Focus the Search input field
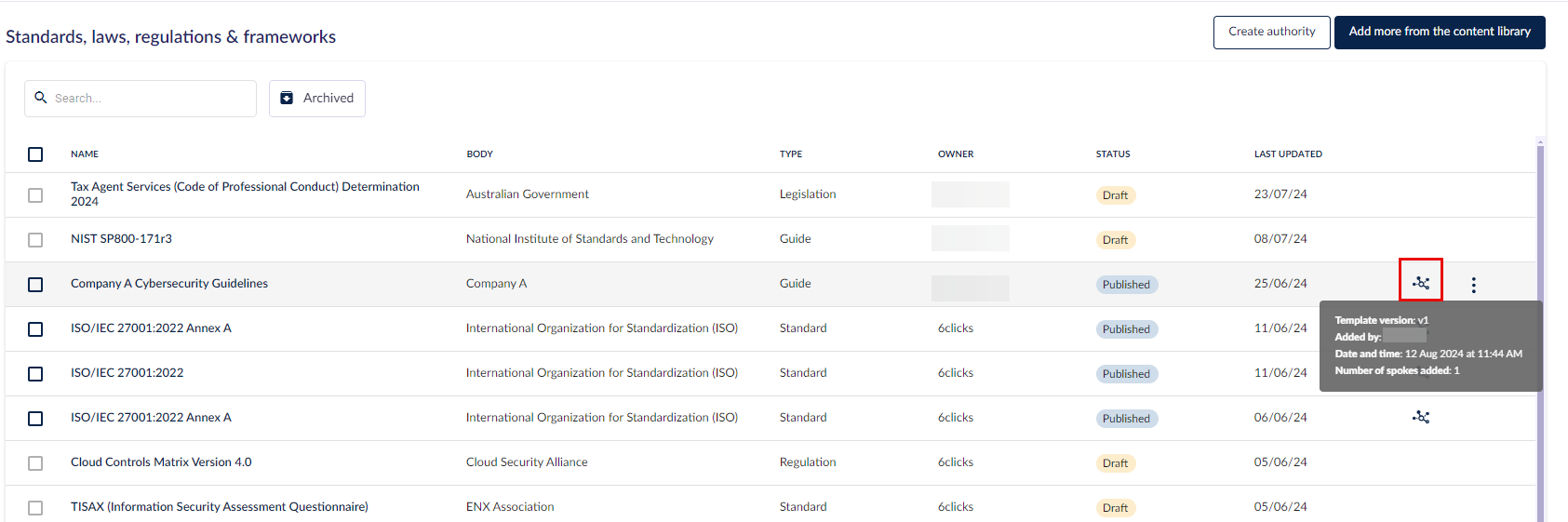This screenshot has height=522, width=1568. 141,98
